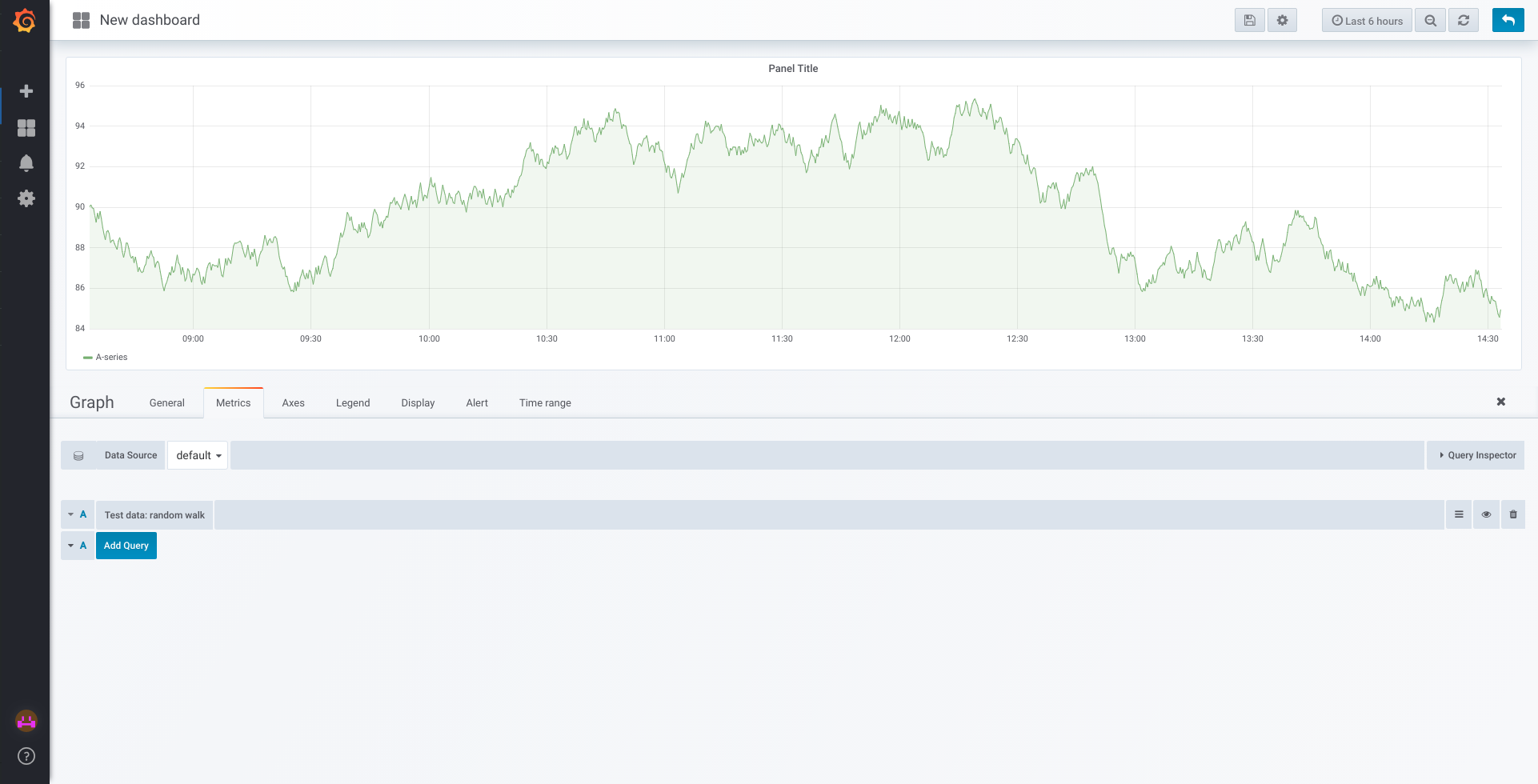1538x784 pixels.
Task: Expand the Query Inspector panel
Action: (x=1476, y=454)
